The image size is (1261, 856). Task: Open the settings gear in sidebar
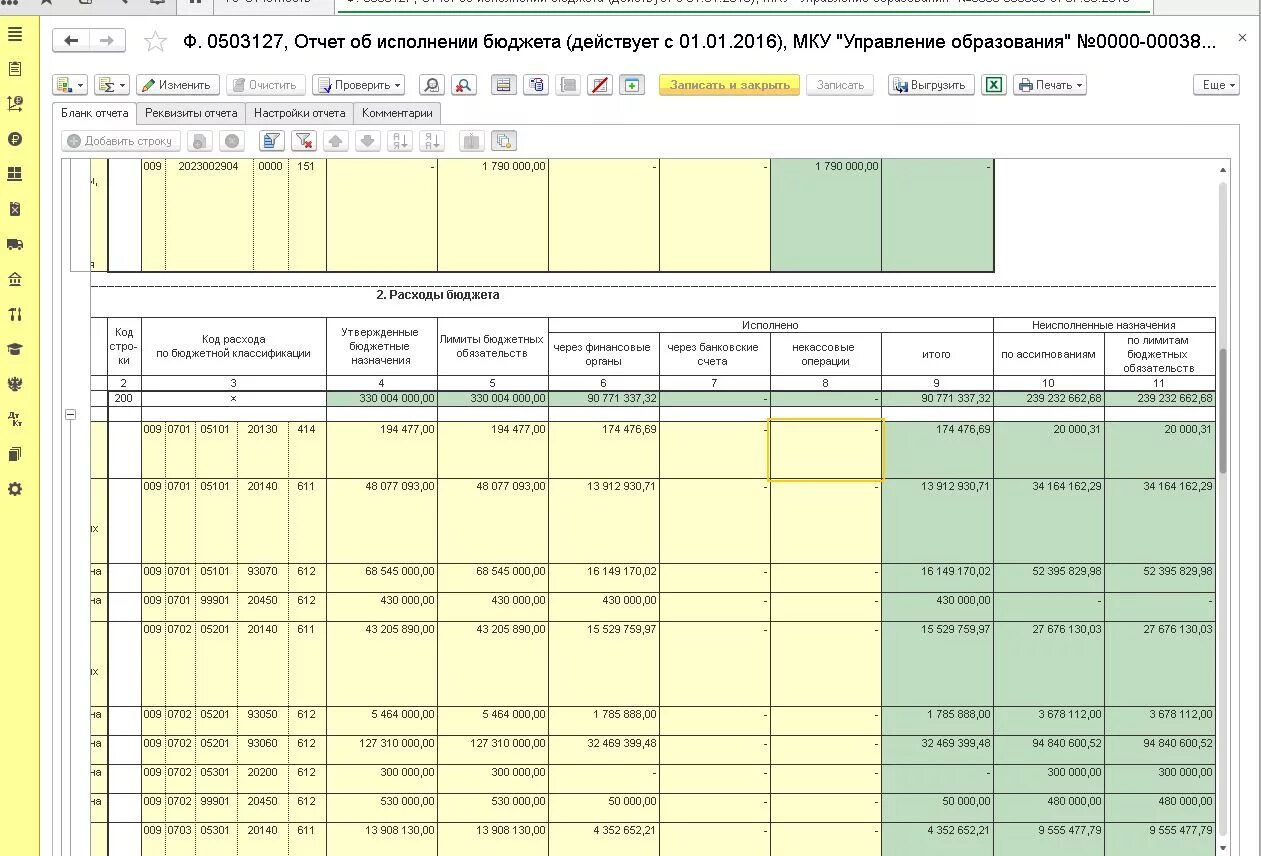point(14,489)
